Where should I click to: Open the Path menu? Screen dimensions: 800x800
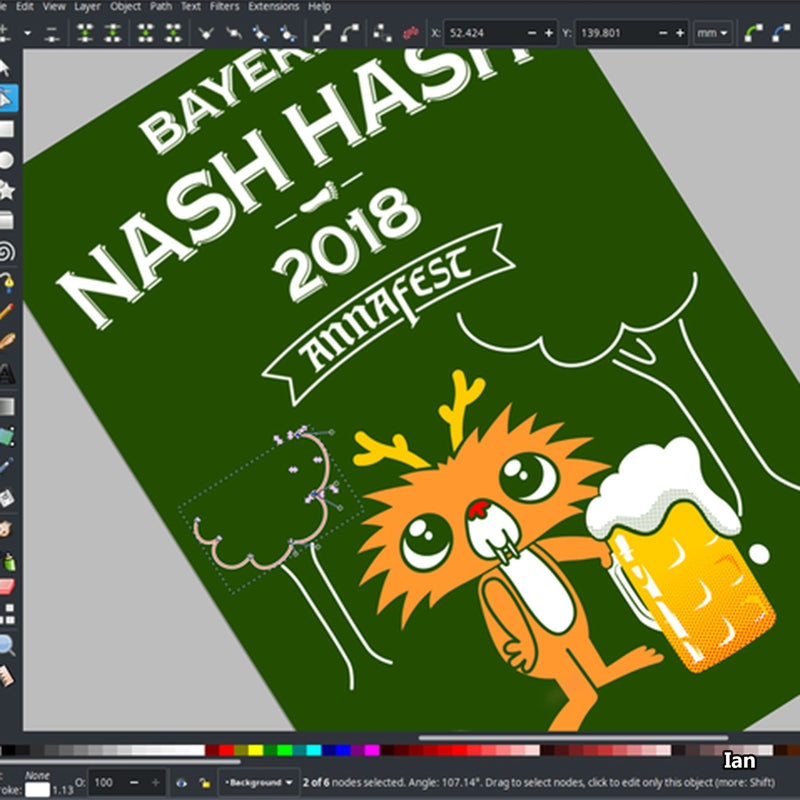(160, 5)
